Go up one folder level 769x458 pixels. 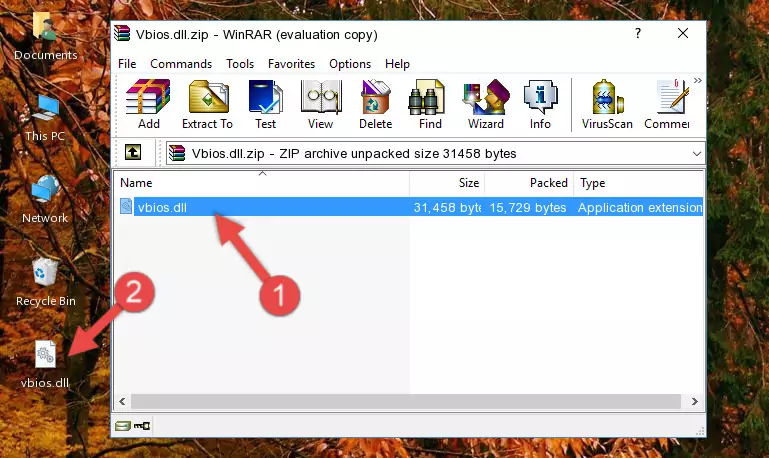click(133, 153)
